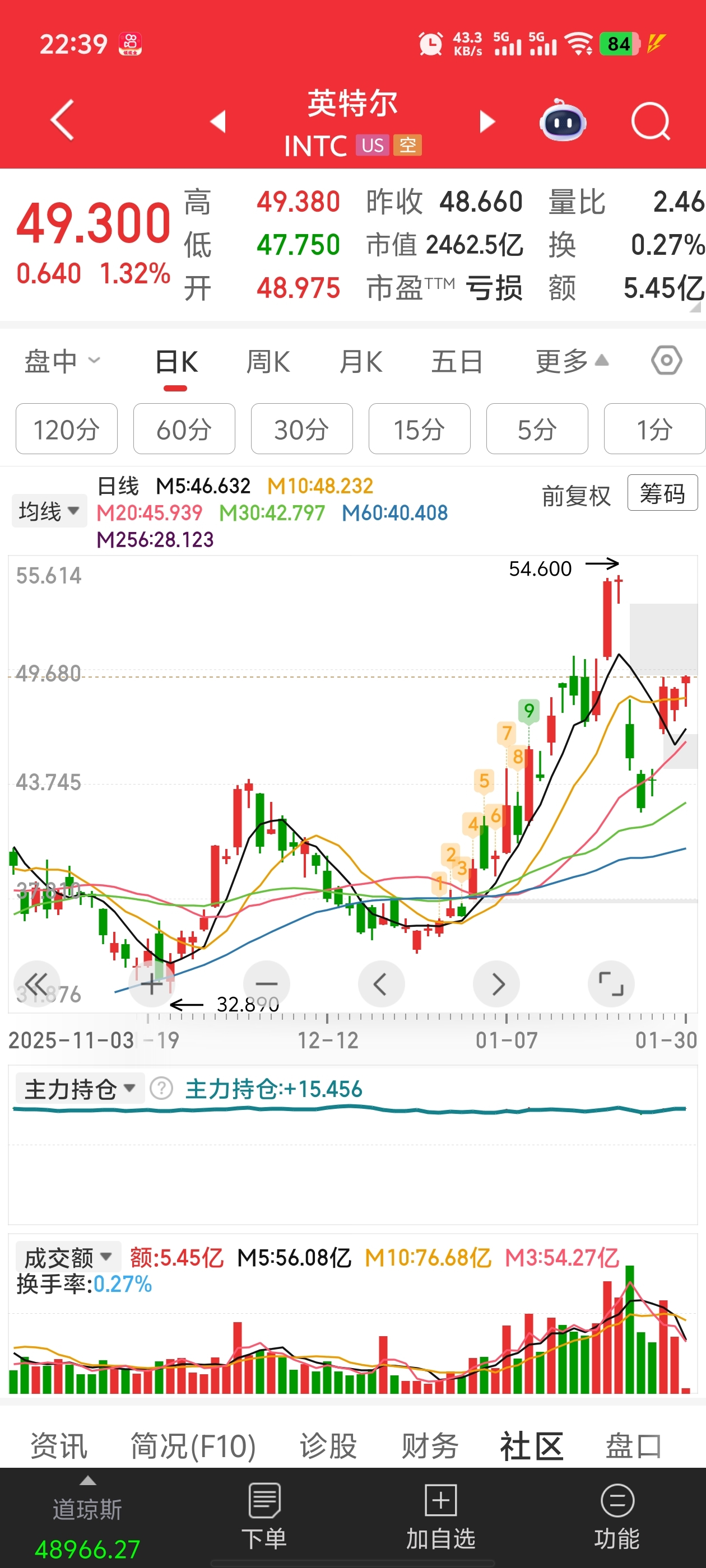Jump to earliest data with double-left arrow

36,984
